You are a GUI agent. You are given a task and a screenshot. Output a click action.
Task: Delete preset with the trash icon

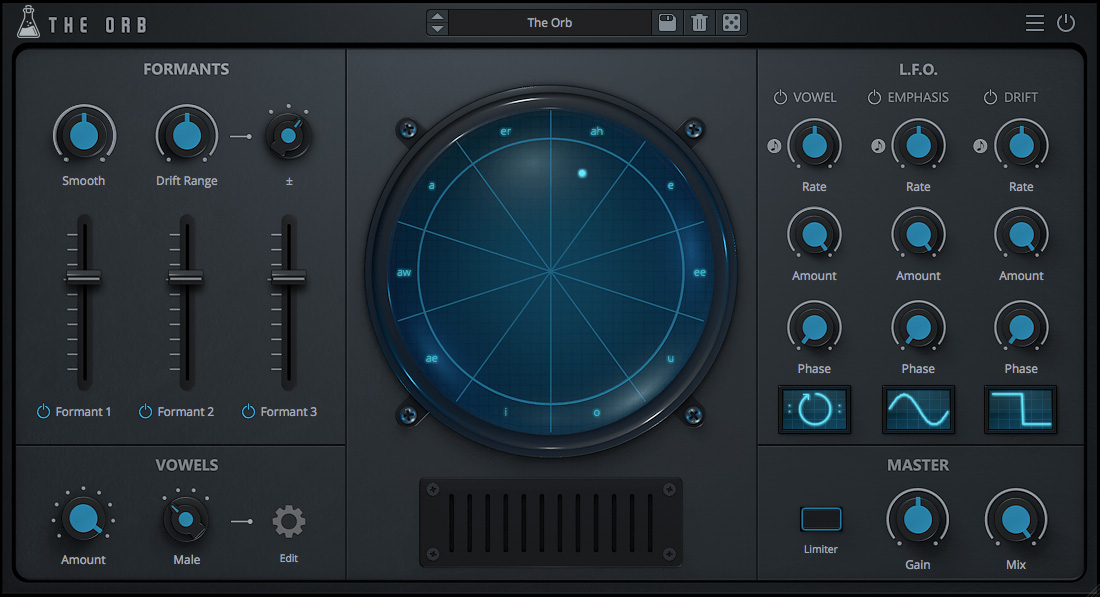(x=699, y=22)
